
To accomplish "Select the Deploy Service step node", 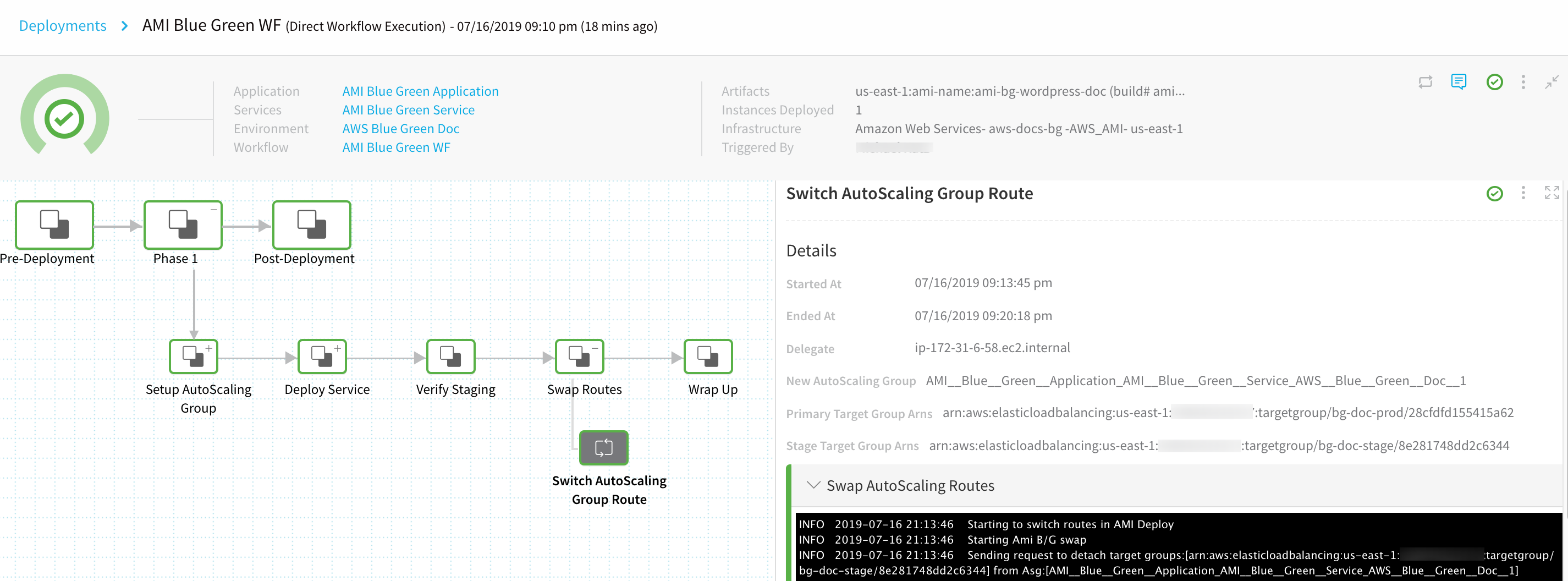I will tap(322, 357).
